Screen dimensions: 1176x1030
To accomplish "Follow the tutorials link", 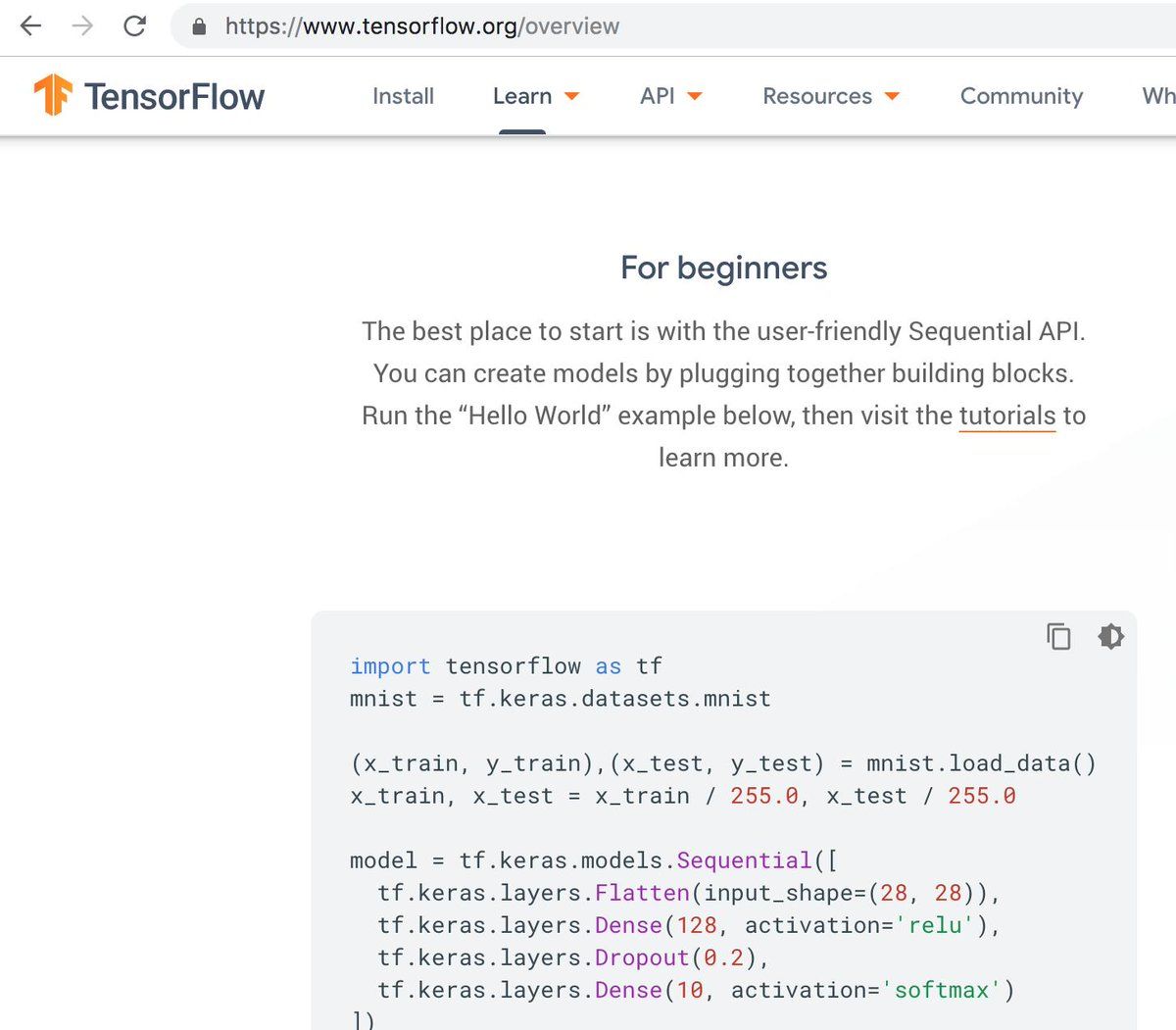I will (x=1007, y=416).
